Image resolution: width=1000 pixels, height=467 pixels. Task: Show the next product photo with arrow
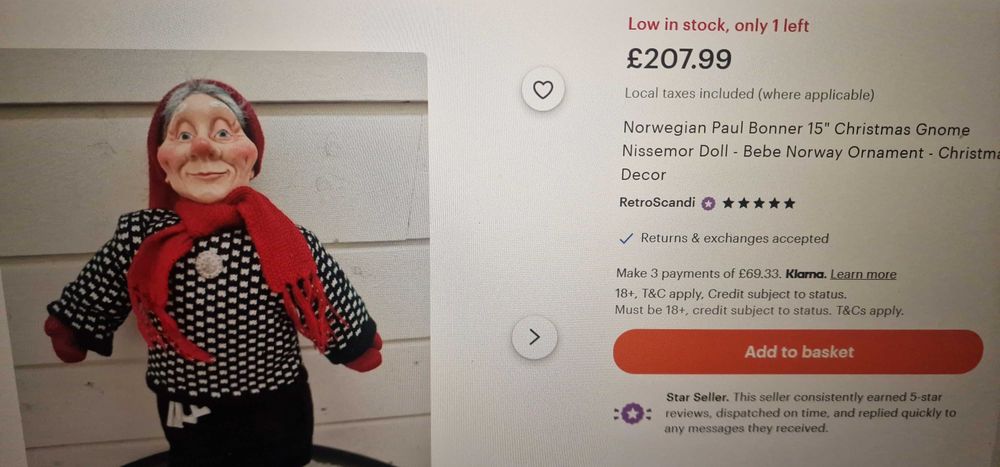click(534, 337)
